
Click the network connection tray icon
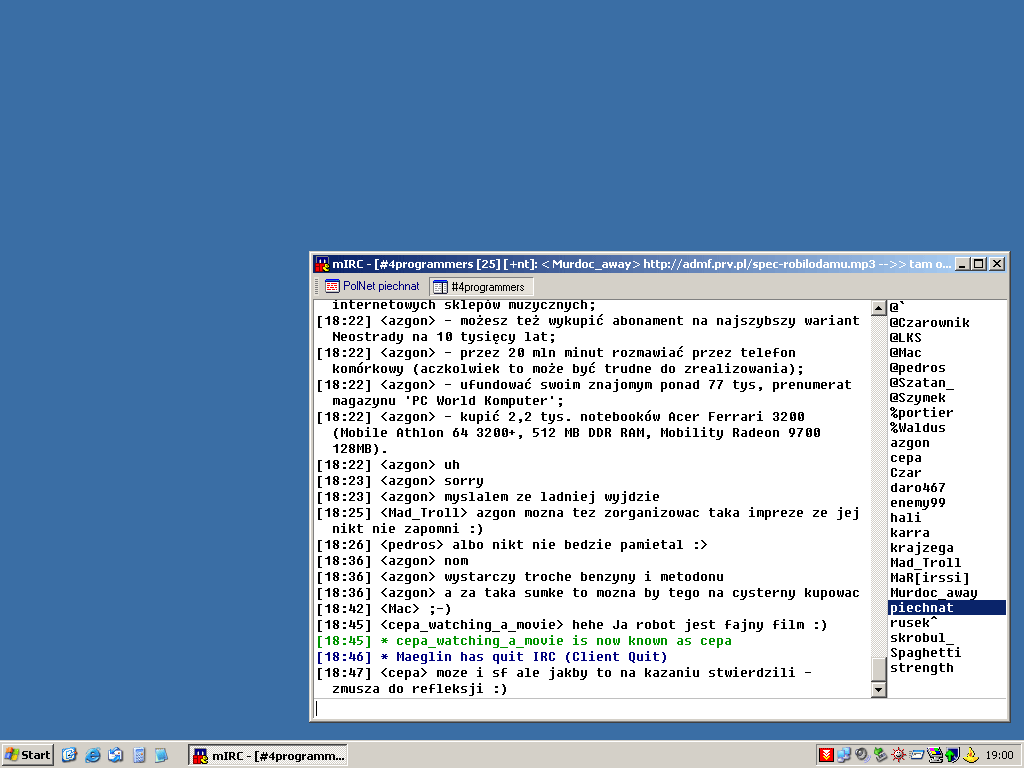pyautogui.click(x=844, y=755)
